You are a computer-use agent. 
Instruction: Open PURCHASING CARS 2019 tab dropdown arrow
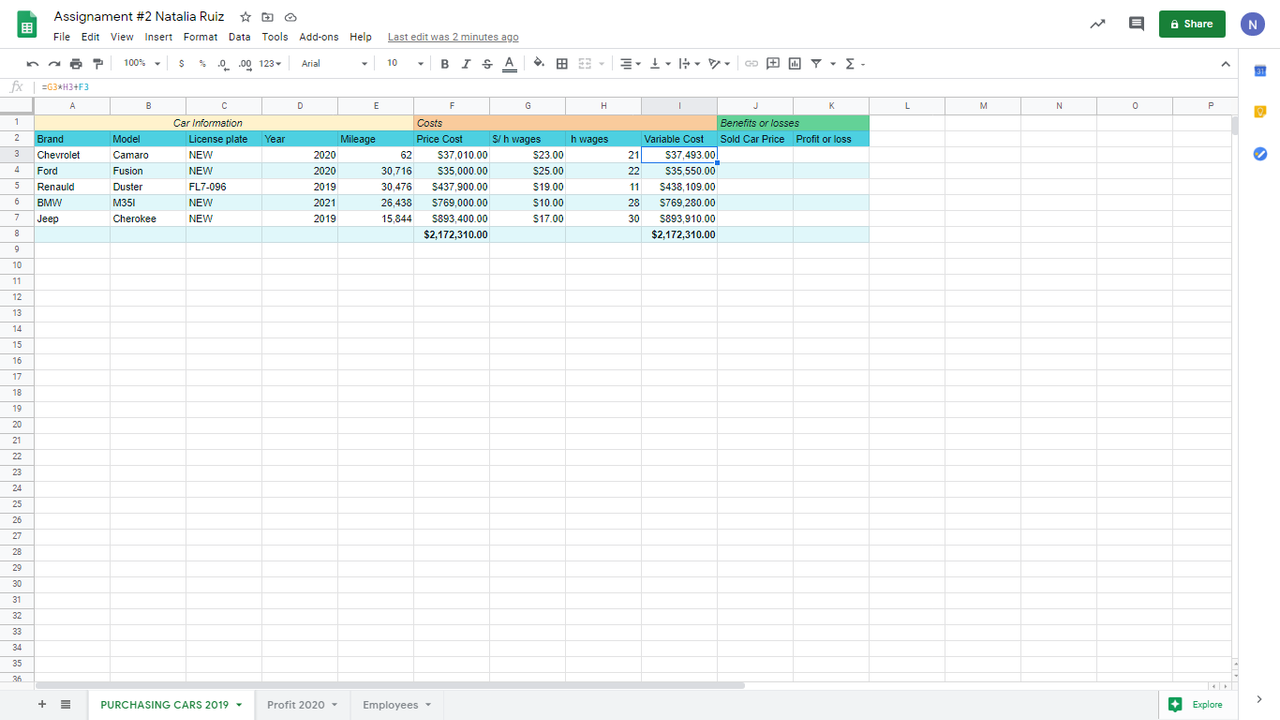click(x=239, y=705)
